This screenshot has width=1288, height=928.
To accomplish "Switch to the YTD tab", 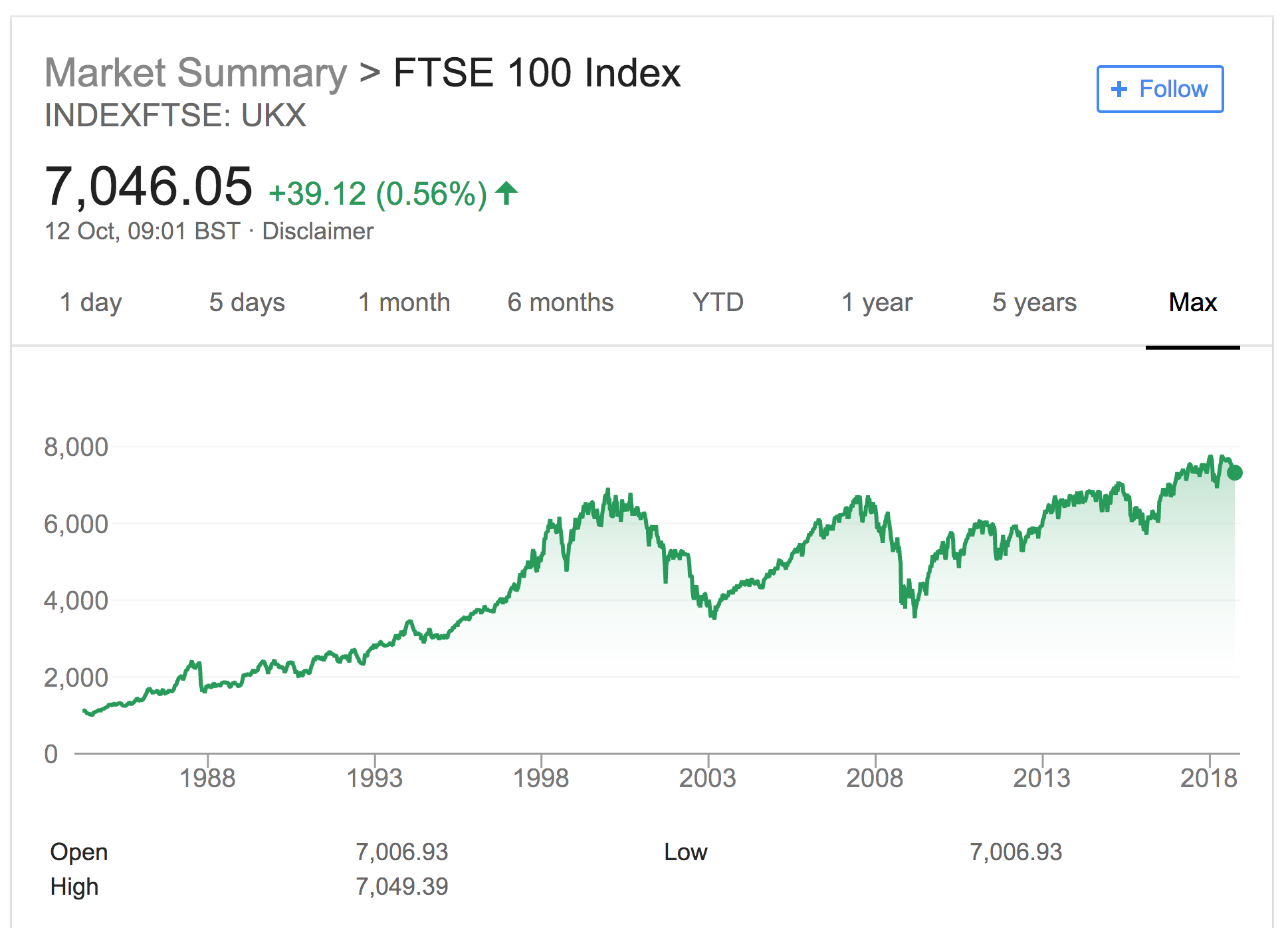I will [x=718, y=302].
